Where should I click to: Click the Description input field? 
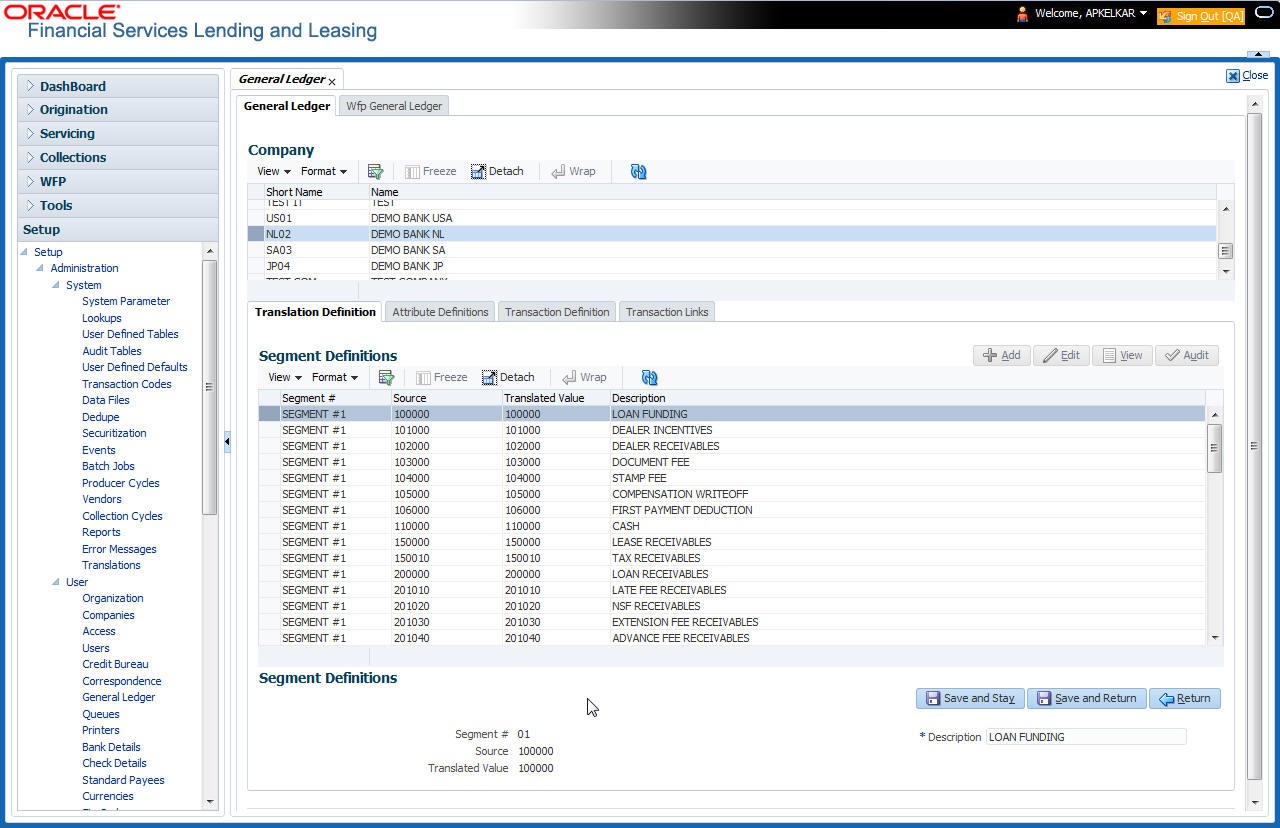[1085, 737]
